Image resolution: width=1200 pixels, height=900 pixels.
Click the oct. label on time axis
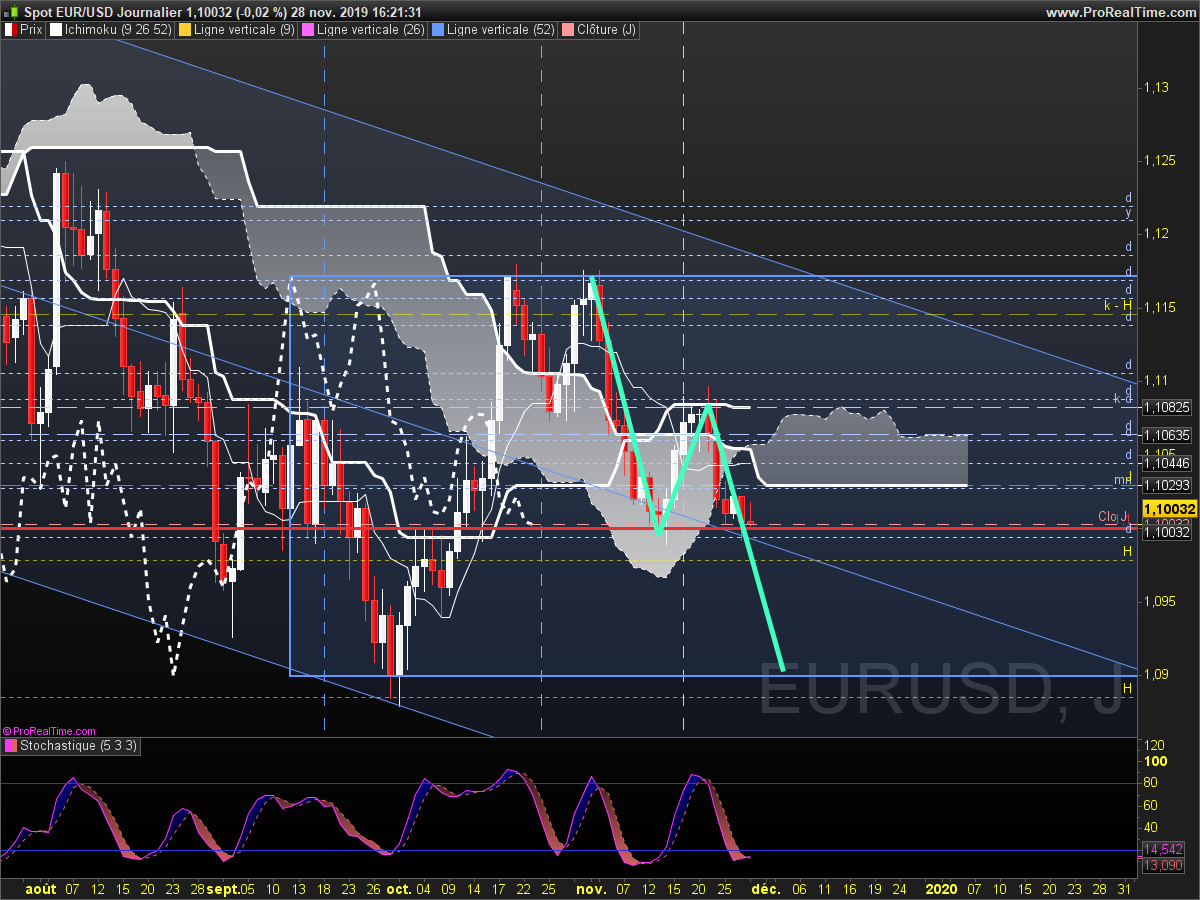pyautogui.click(x=399, y=889)
